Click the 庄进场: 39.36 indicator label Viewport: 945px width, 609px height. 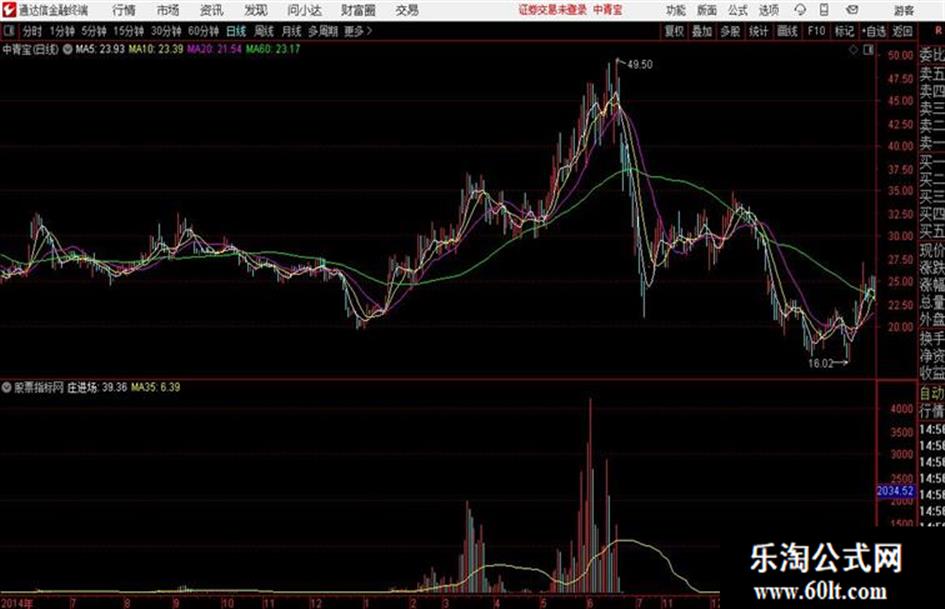(97, 387)
